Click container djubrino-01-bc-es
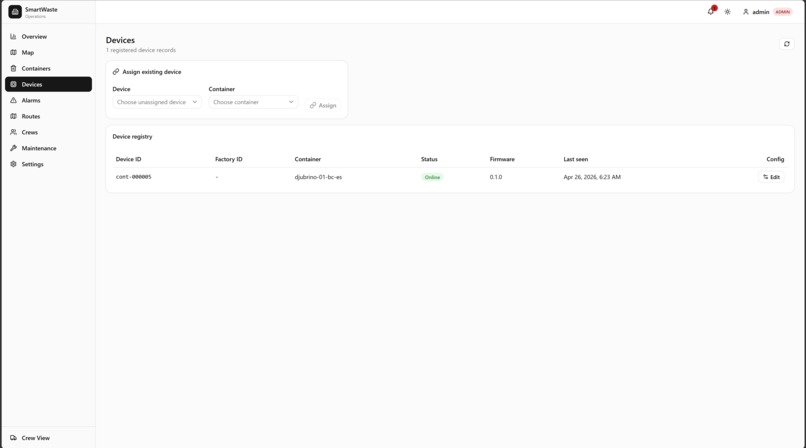 (x=318, y=177)
